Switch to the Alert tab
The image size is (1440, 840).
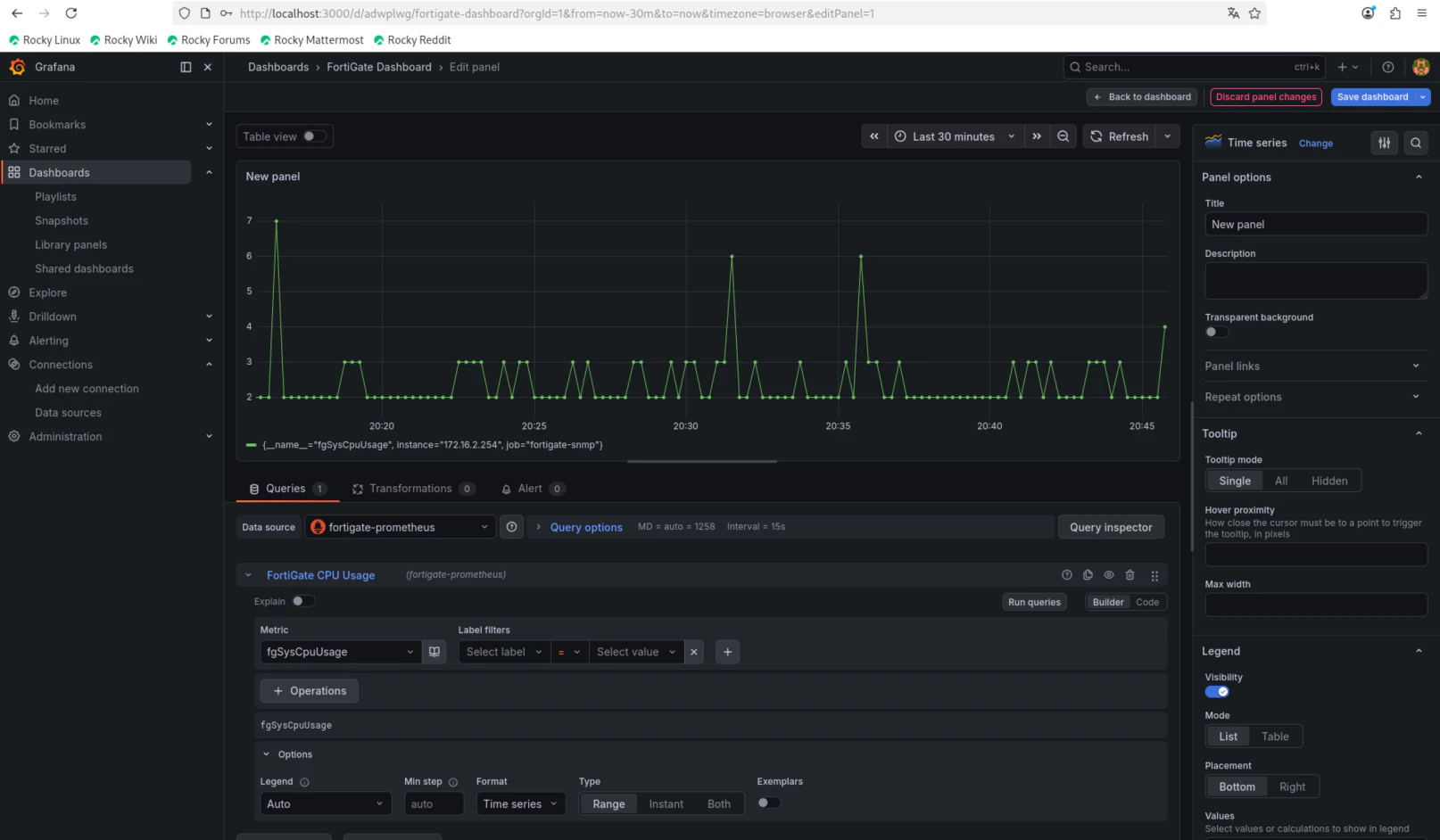click(x=532, y=489)
